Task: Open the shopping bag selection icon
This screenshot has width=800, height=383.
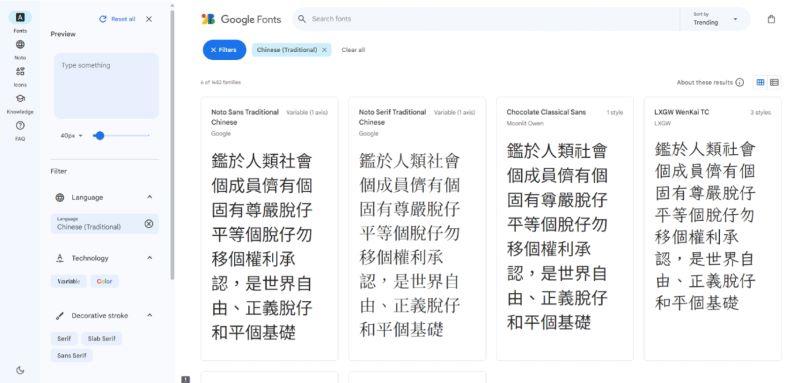Action: (771, 19)
